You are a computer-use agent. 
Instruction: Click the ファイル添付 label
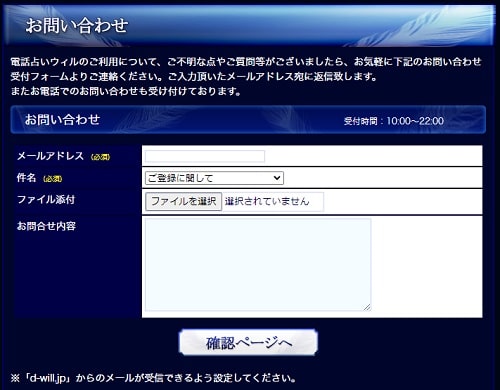(x=46, y=199)
